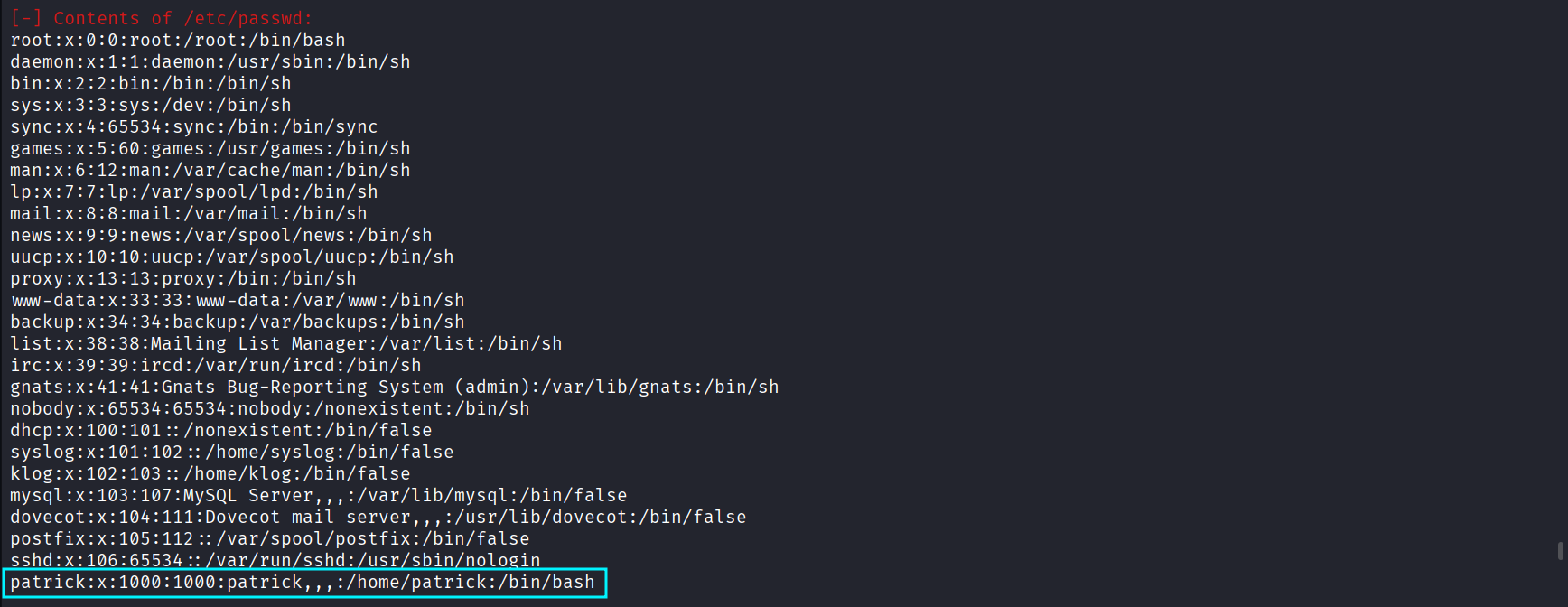Screen dimensions: 1568x607
Task: Click the www-data account line
Action: coord(238,301)
